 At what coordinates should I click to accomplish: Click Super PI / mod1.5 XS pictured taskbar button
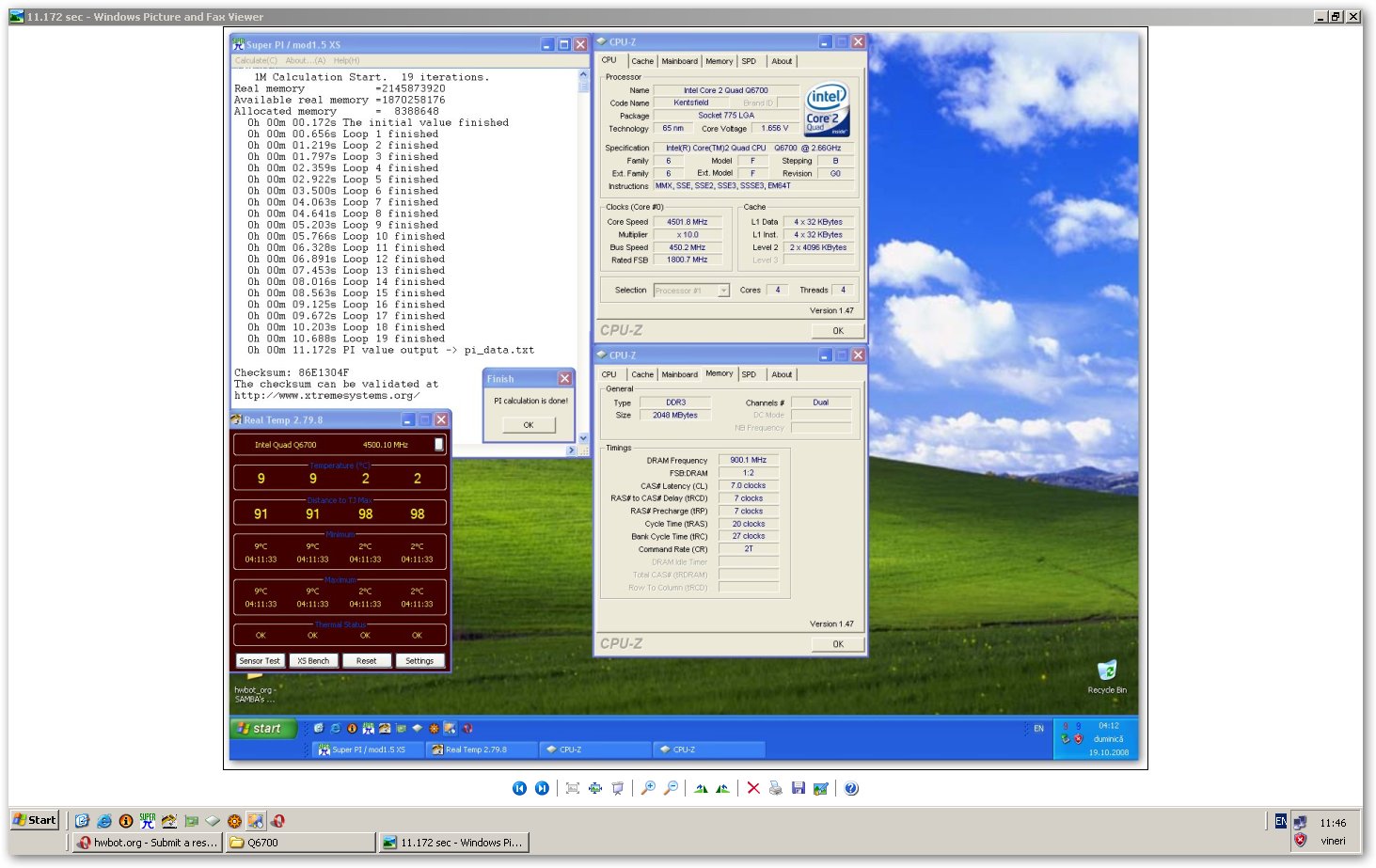click(x=369, y=750)
